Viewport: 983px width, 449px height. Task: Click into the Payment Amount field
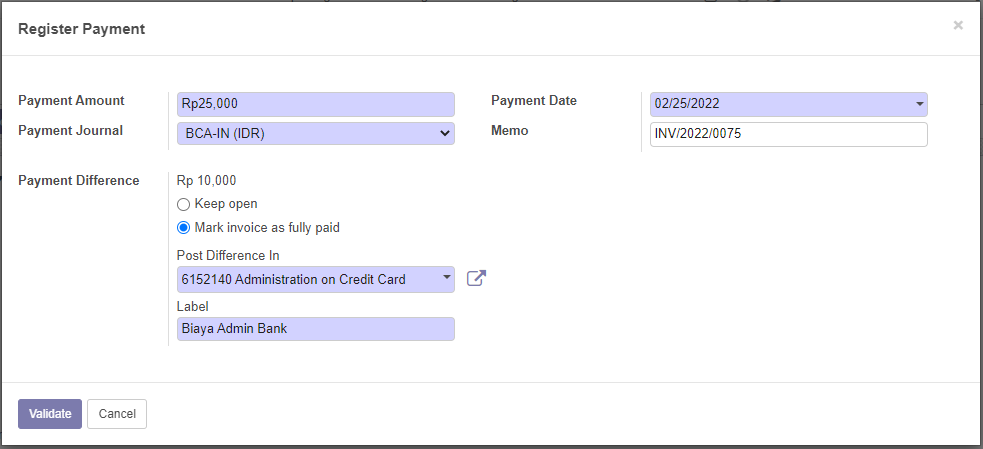click(x=315, y=104)
